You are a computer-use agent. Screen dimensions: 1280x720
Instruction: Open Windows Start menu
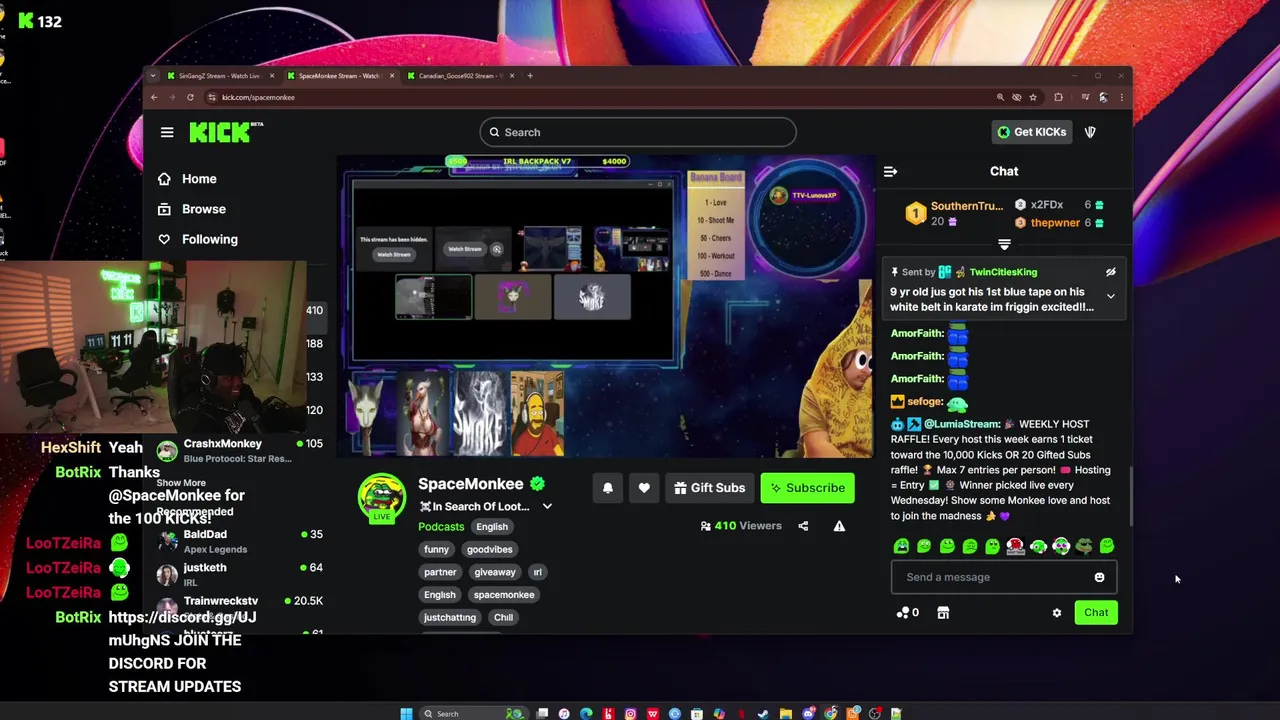[x=406, y=713]
